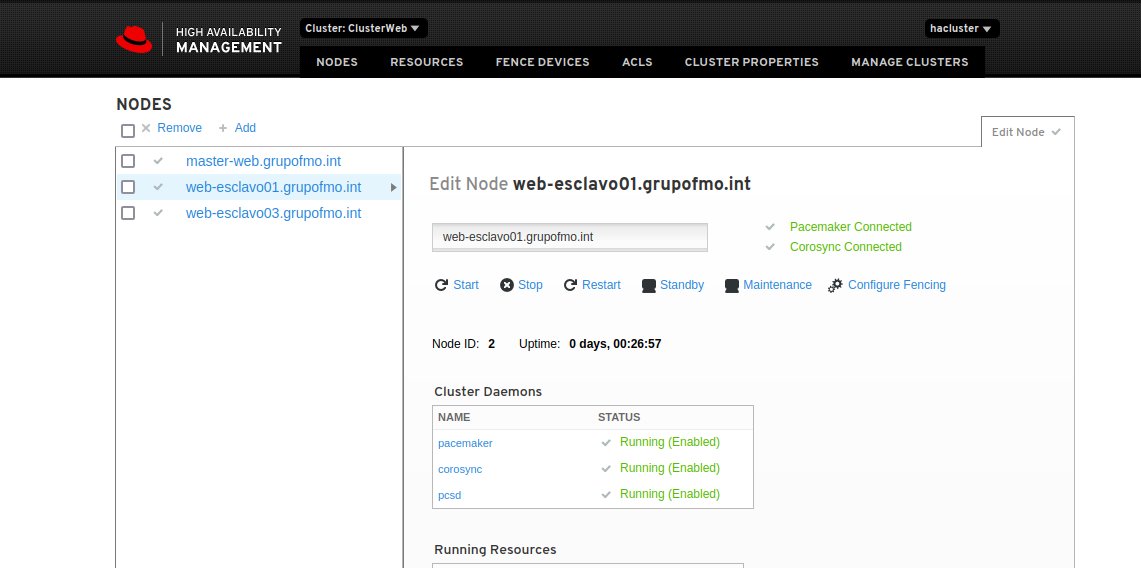Viewport: 1141px width, 568px height.
Task: Click the Cluster Daemons heading
Action: click(488, 392)
